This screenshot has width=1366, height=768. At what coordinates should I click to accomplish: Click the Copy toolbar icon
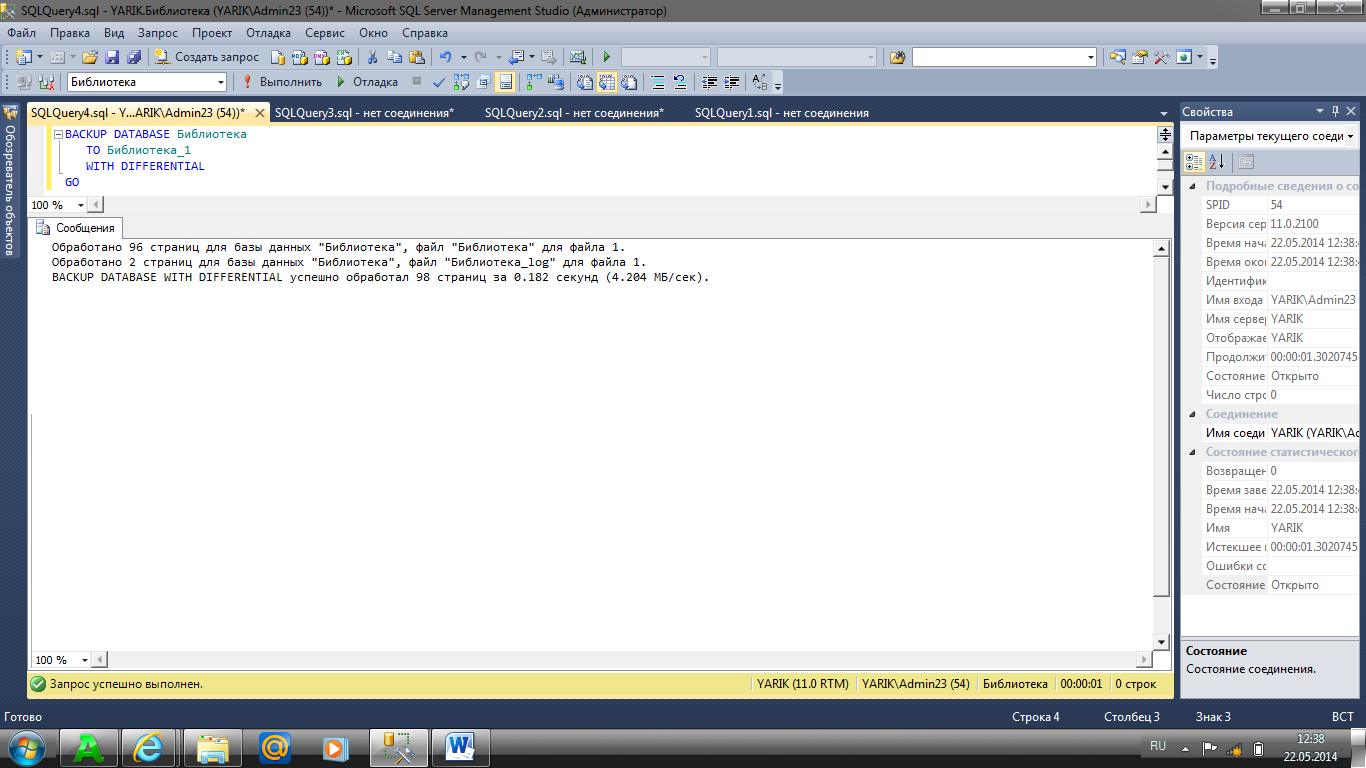tap(395, 57)
